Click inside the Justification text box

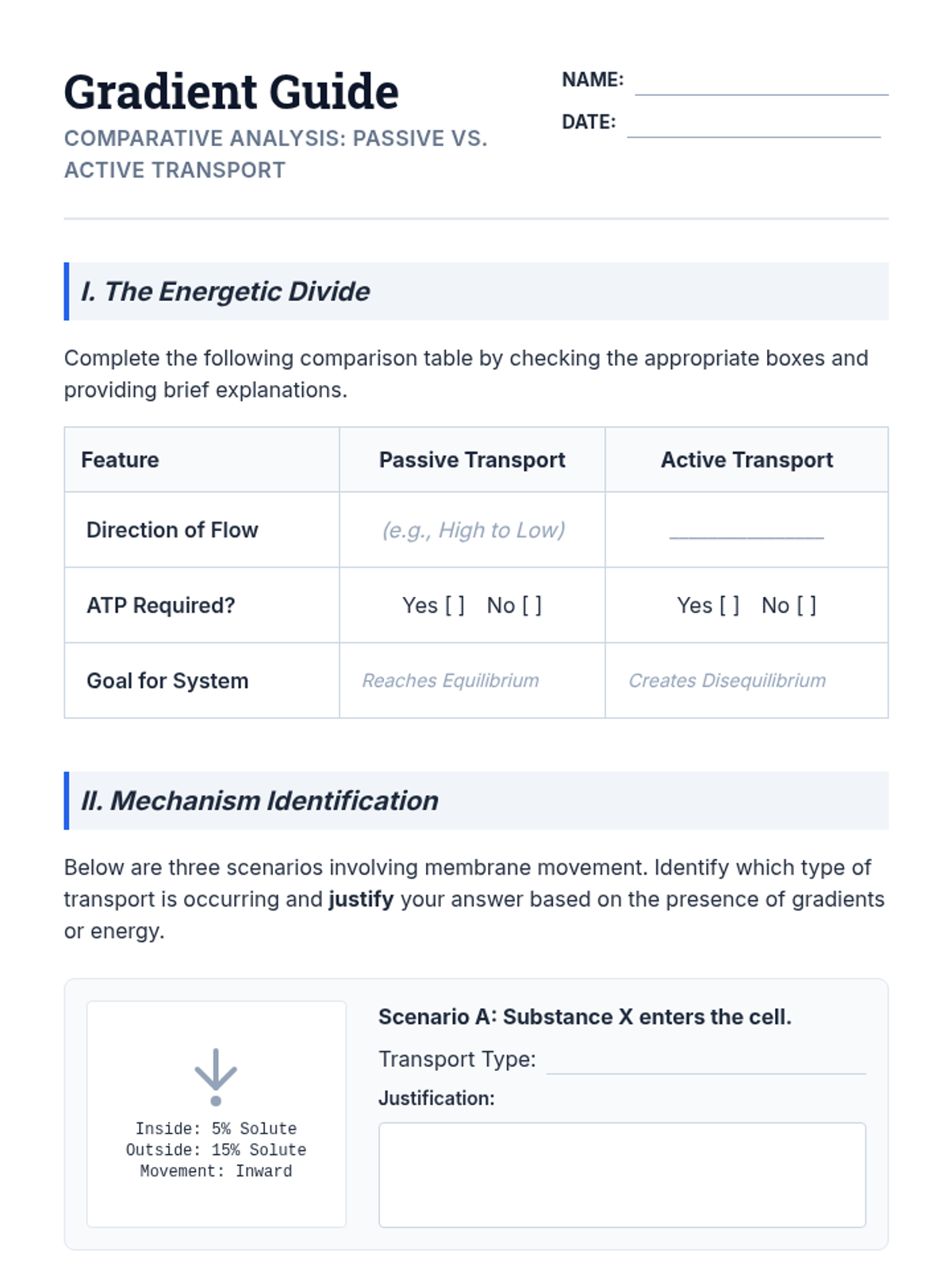click(621, 1174)
